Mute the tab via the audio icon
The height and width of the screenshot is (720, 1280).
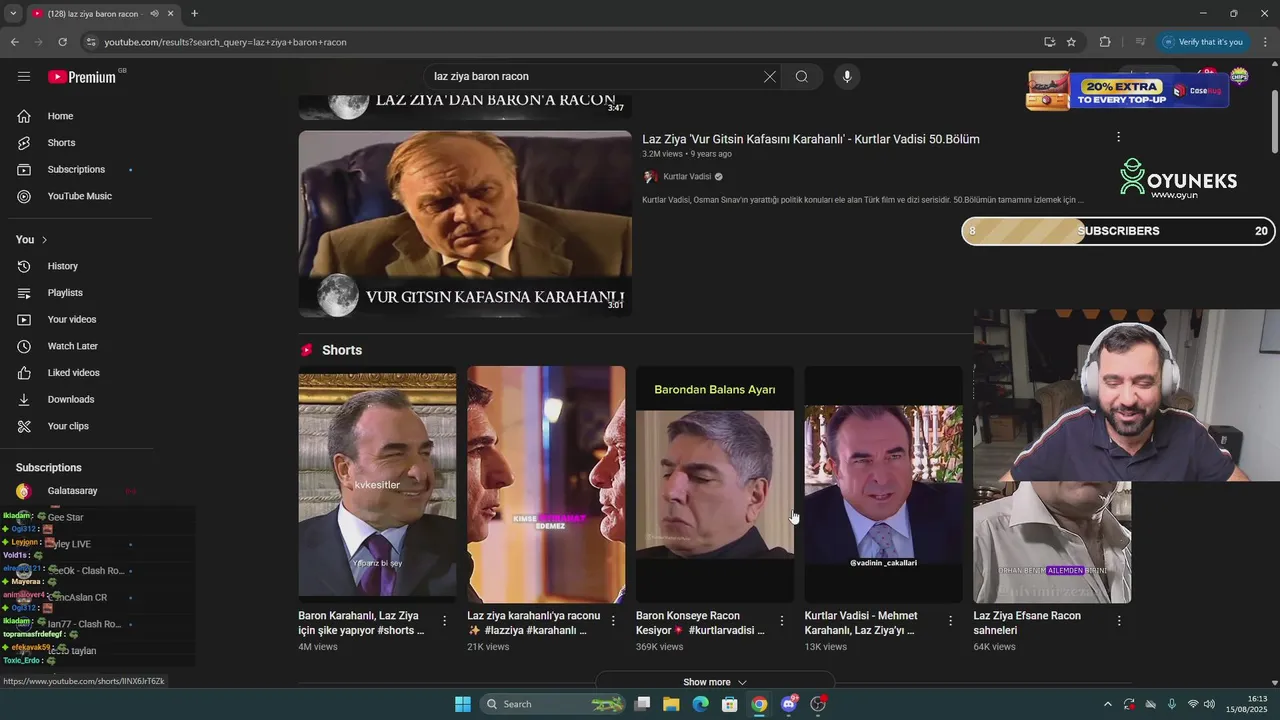(x=154, y=13)
